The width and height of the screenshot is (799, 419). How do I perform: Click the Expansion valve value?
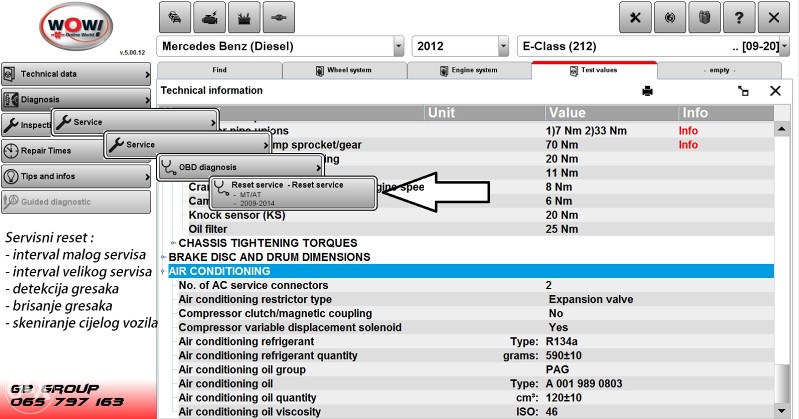591,299
